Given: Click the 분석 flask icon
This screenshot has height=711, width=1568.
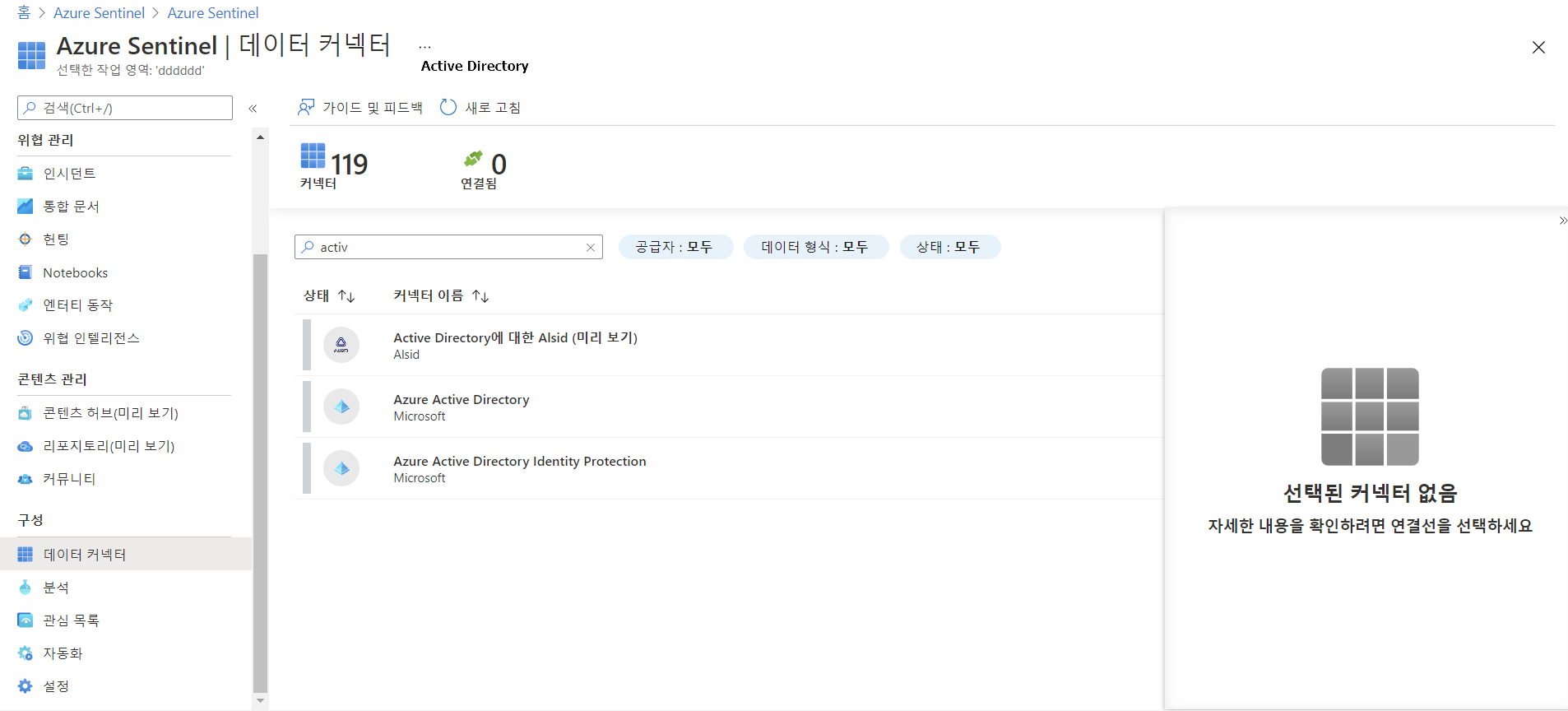Looking at the screenshot, I should point(26,588).
